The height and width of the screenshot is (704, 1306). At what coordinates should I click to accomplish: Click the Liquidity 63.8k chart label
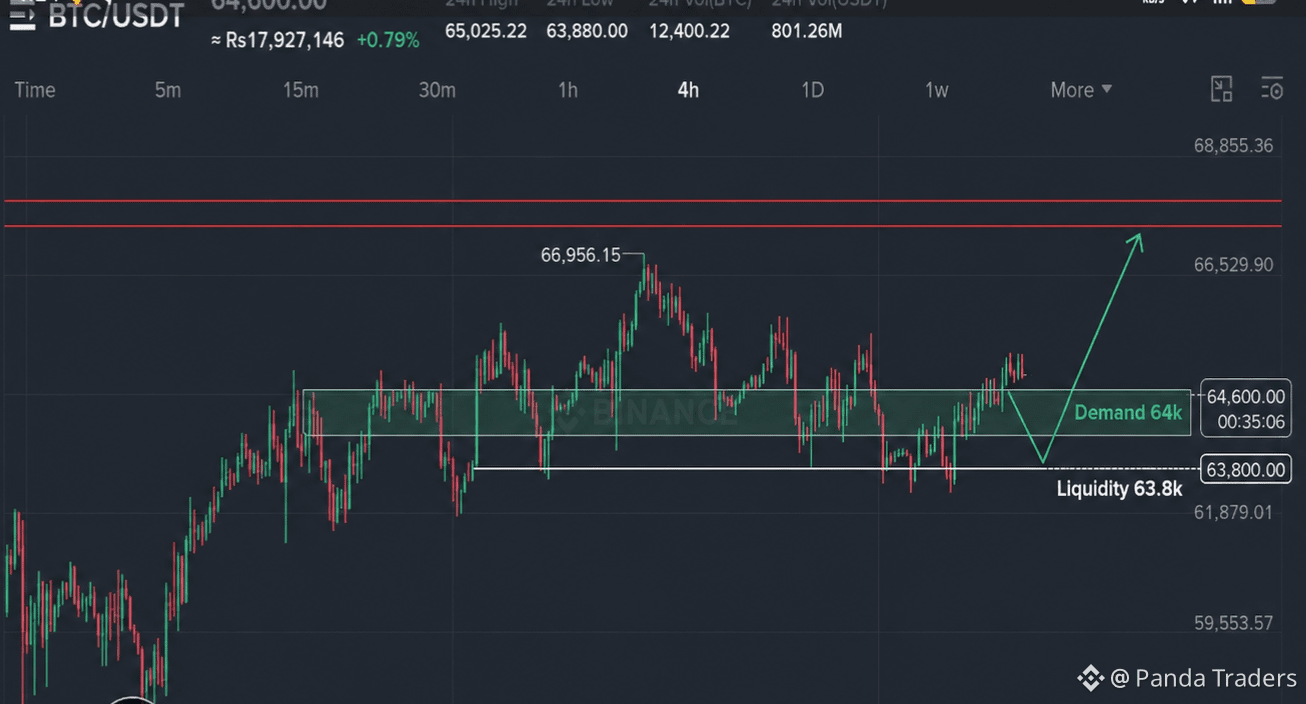[x=1119, y=489]
